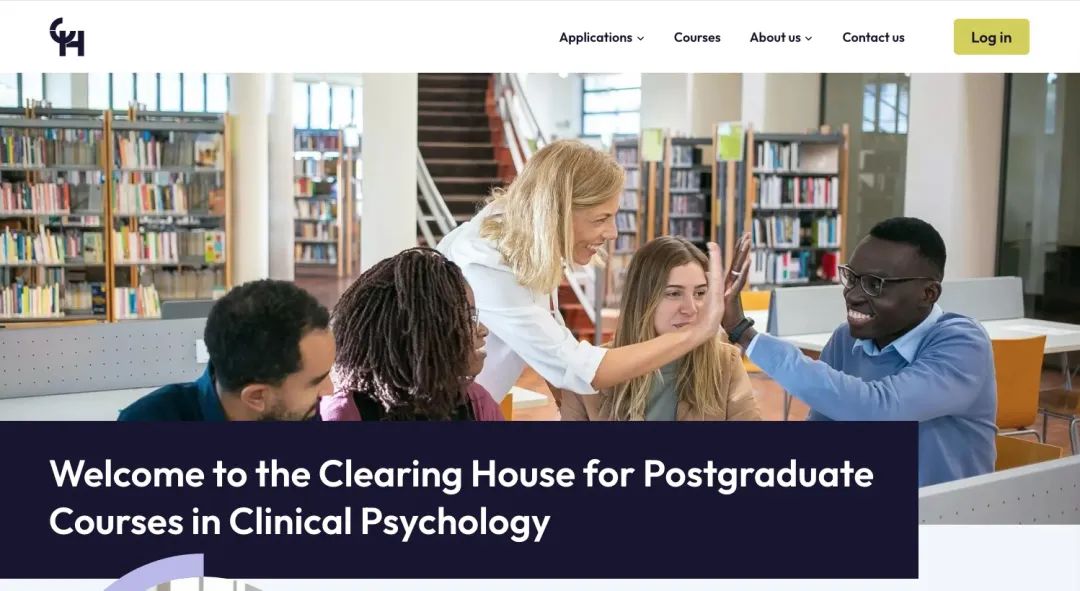Viewport: 1080px width, 591px height.
Task: Click the CH Clearing House logo
Action: (67, 37)
